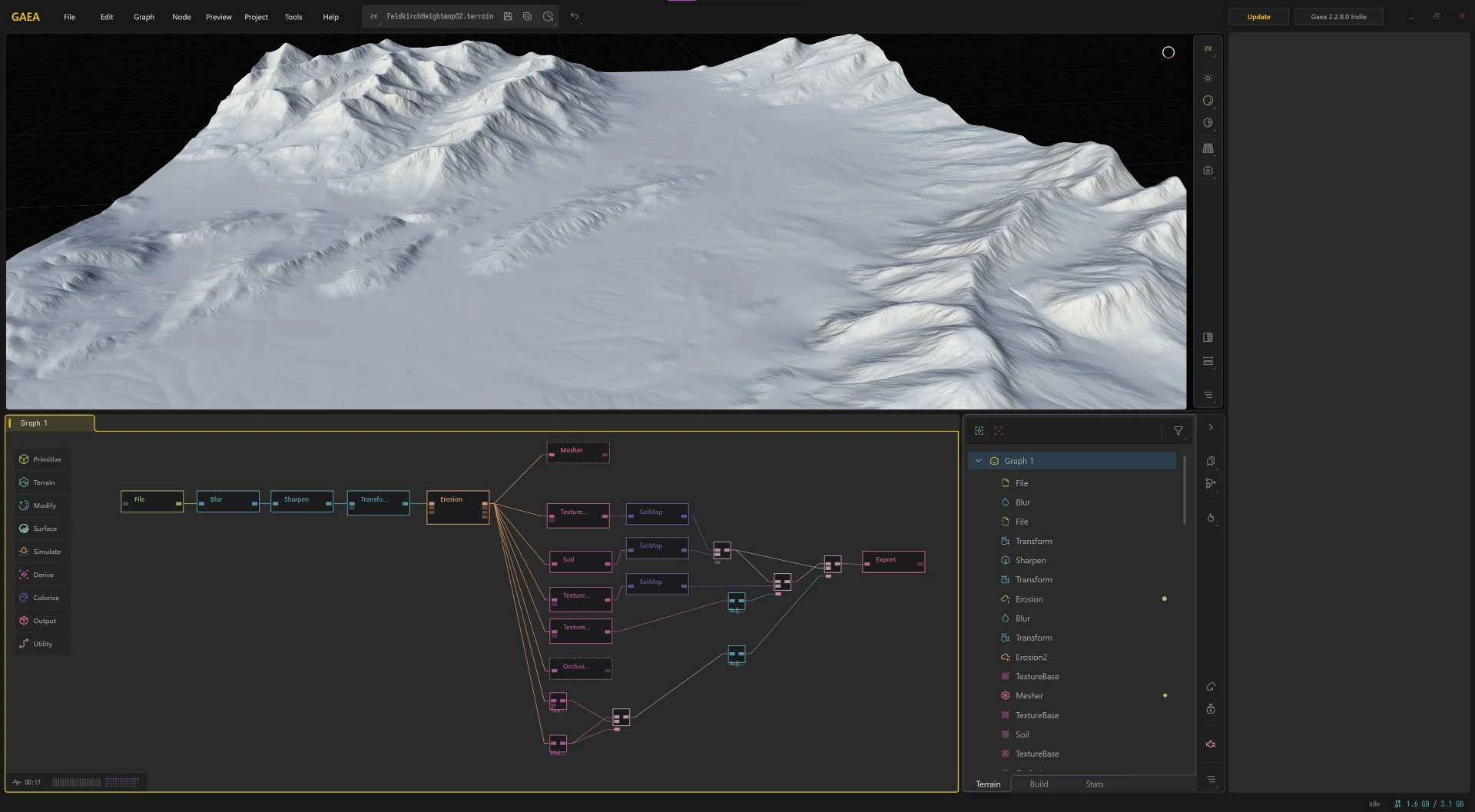
Task: Expand the side panel with the chevron arrow
Action: pos(1210,427)
